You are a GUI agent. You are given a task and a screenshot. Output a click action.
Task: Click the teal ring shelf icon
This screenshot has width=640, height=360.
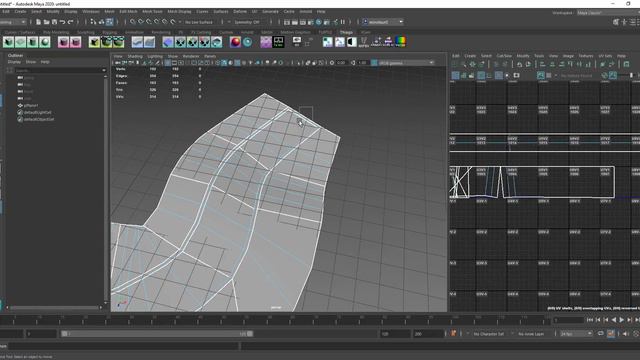(x=247, y=42)
